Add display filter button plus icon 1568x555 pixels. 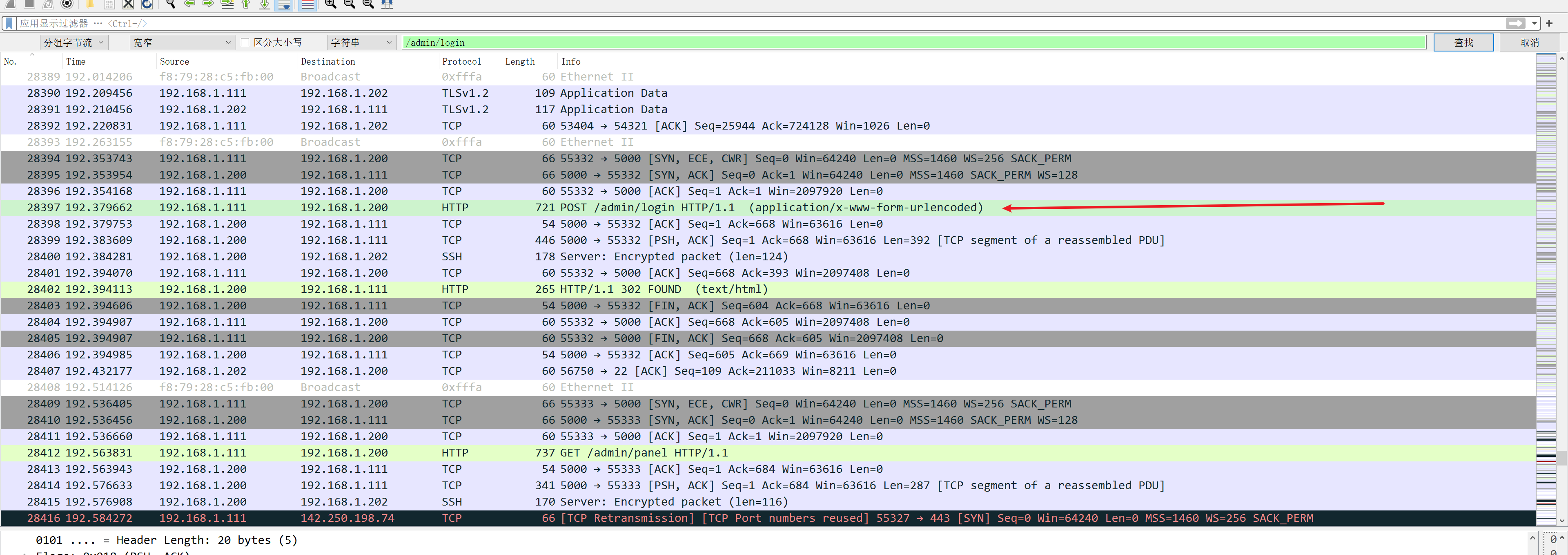tap(1549, 23)
